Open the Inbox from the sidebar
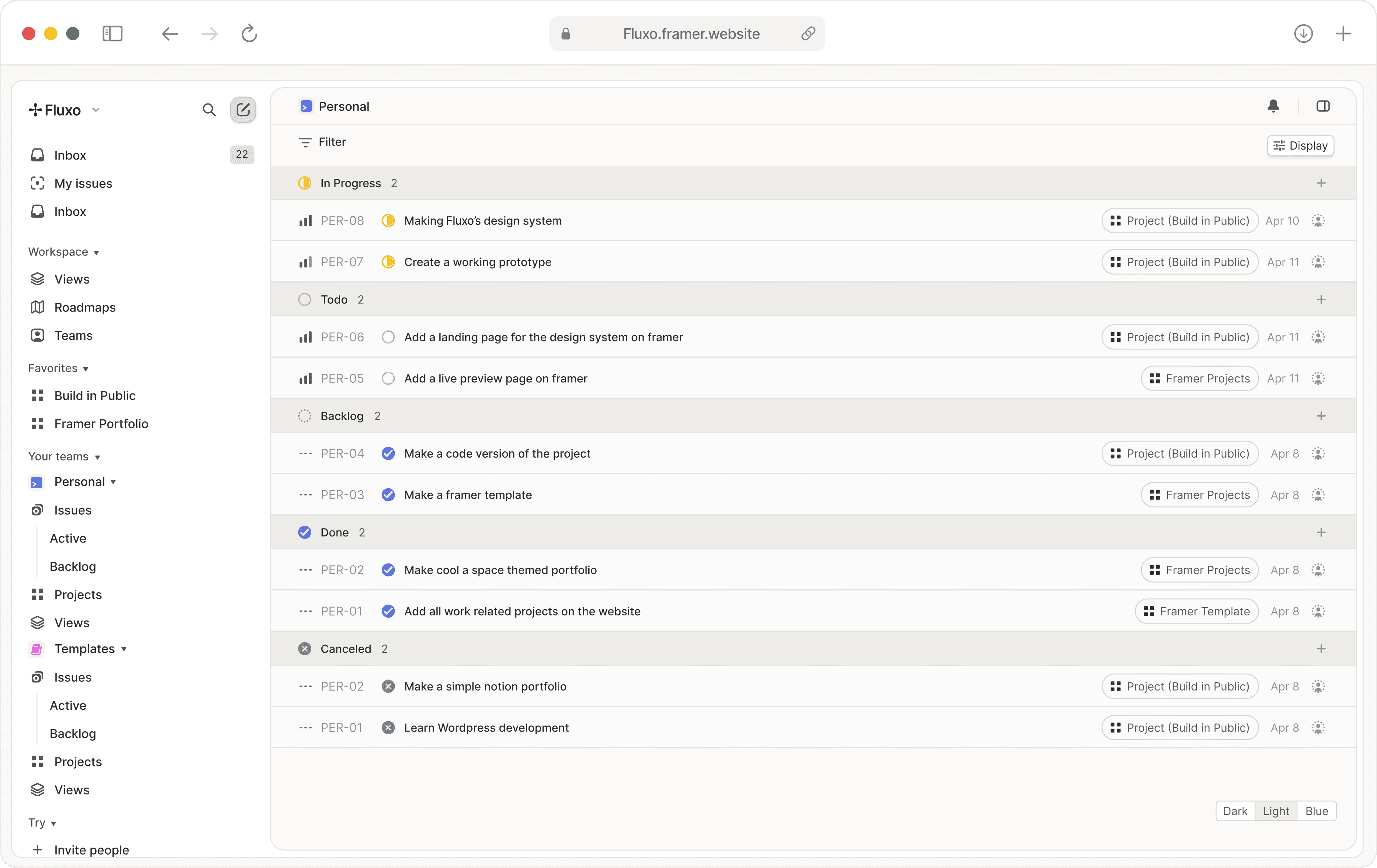 70,154
